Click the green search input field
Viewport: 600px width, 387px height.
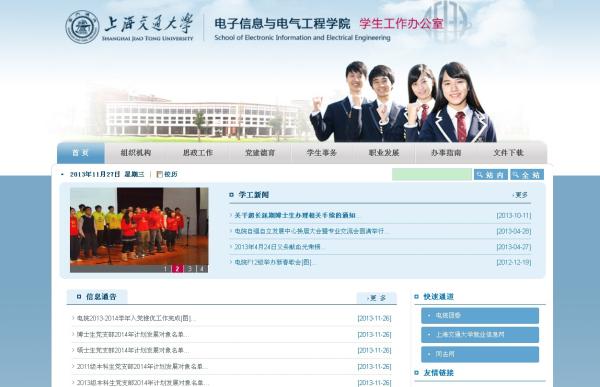(432, 175)
